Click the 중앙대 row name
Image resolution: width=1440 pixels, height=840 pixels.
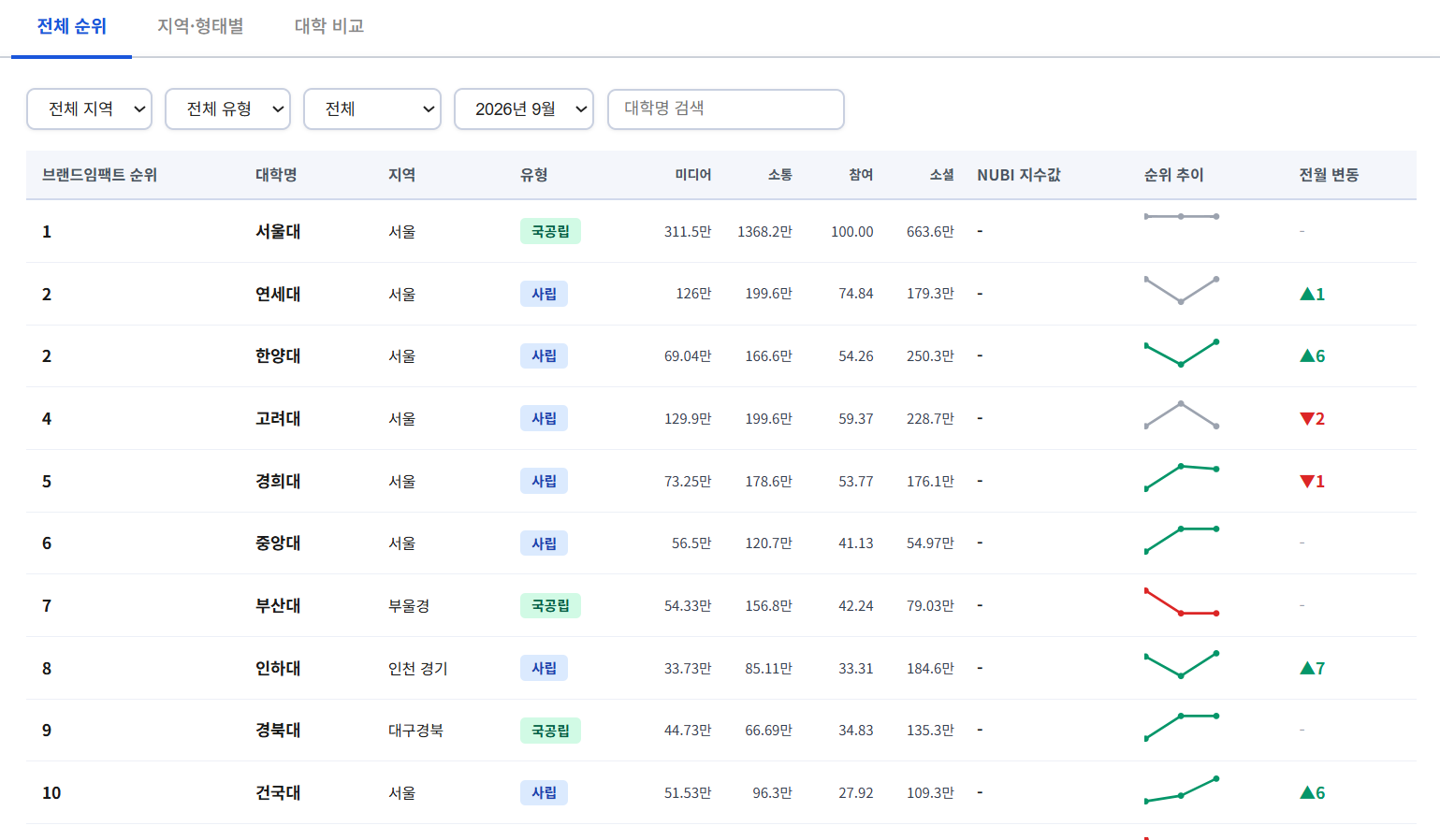pyautogui.click(x=278, y=543)
